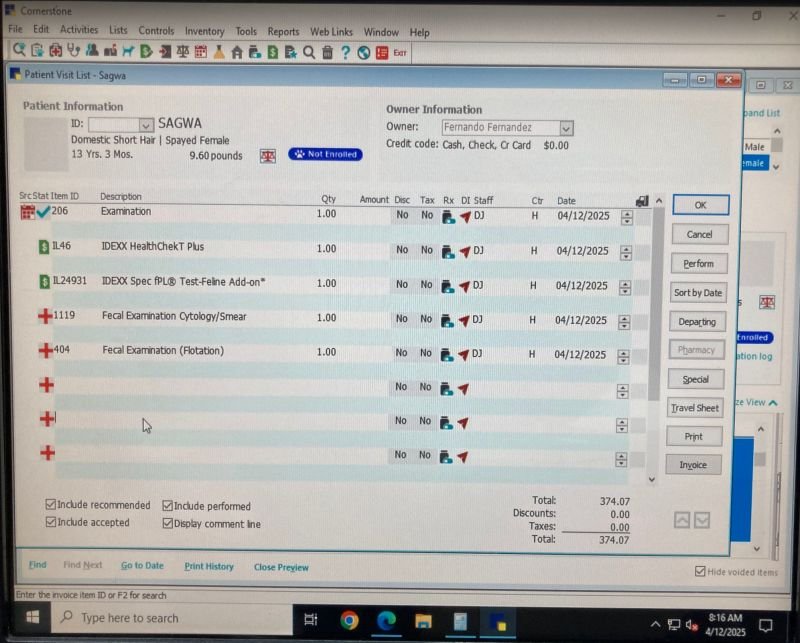The height and width of the screenshot is (643, 800).
Task: Click the patient clipboard toolbar icon
Action: point(37,51)
